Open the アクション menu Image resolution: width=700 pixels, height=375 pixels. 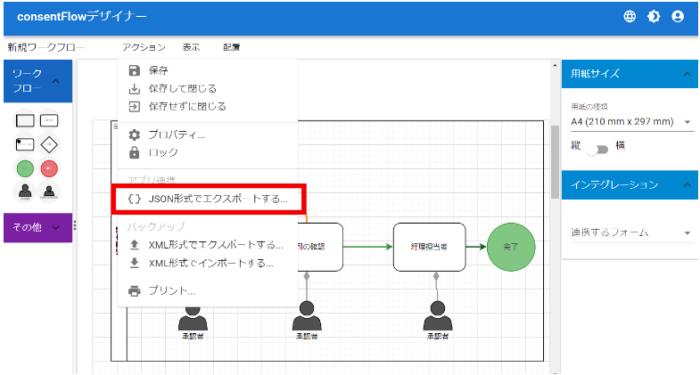click(x=144, y=47)
